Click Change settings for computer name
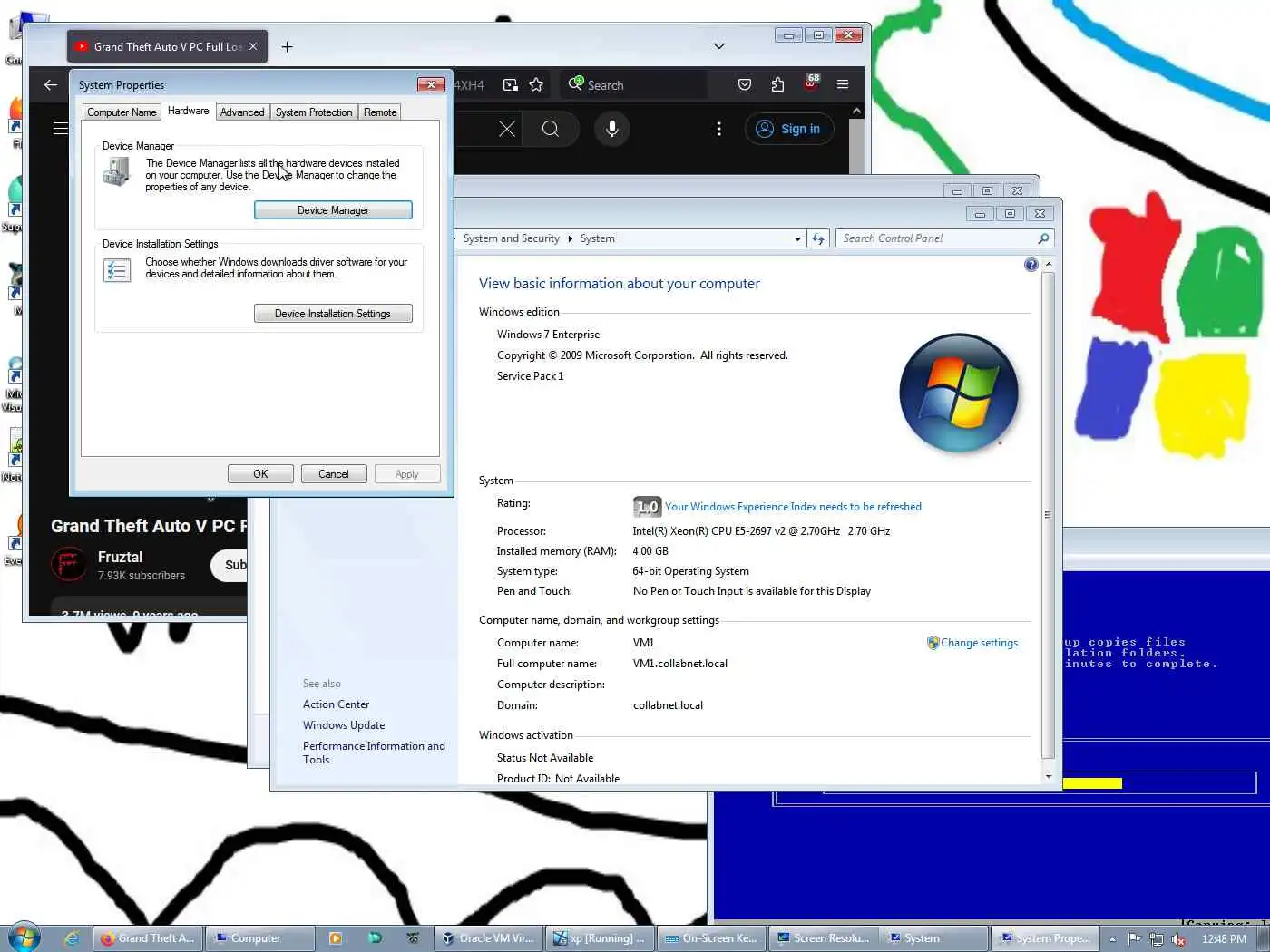 pyautogui.click(x=979, y=643)
